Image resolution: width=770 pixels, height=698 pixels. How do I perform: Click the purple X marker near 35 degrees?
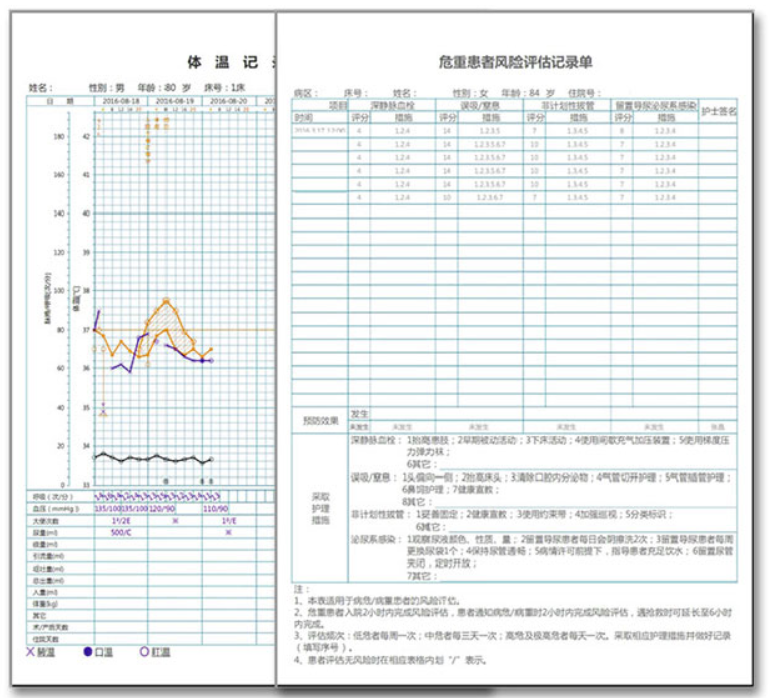point(103,413)
